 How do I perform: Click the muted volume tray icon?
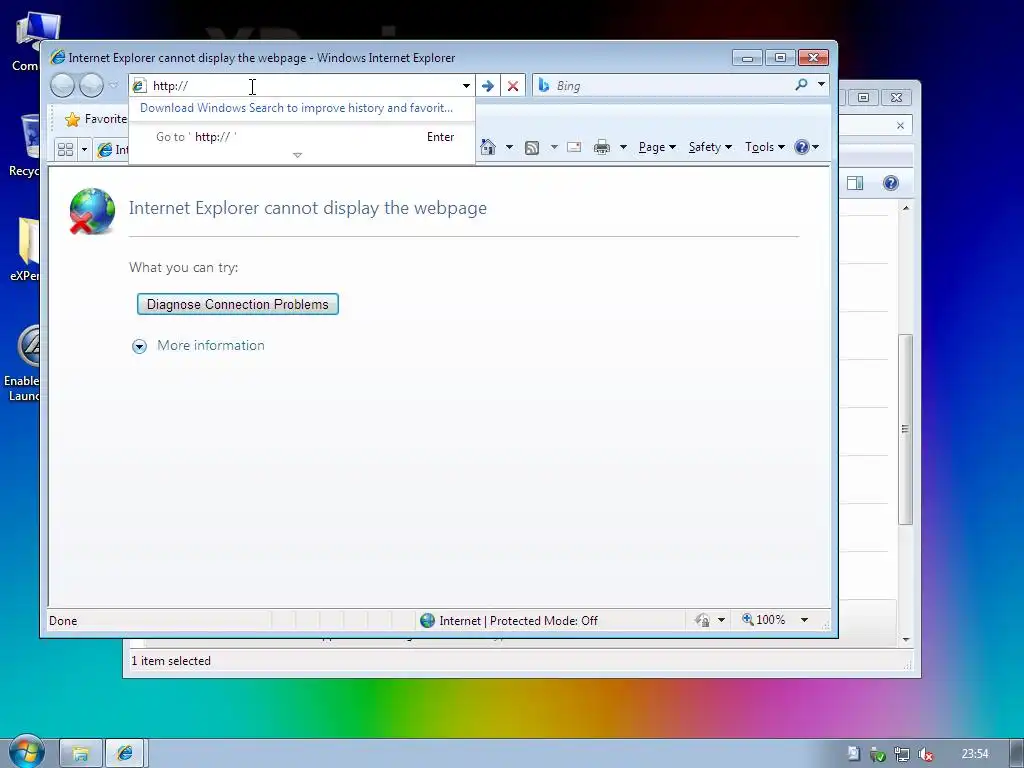click(925, 754)
